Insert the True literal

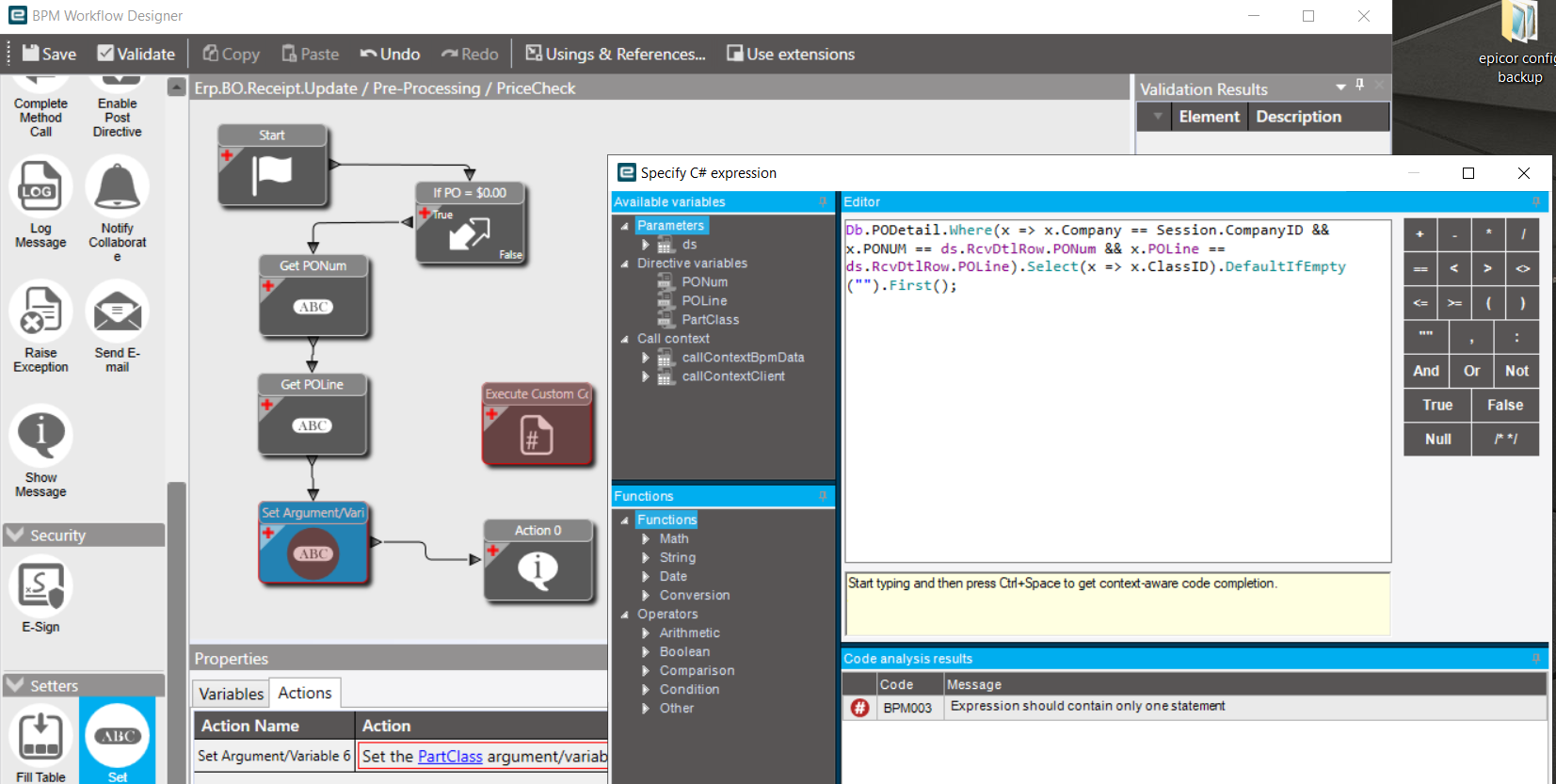pos(1437,405)
